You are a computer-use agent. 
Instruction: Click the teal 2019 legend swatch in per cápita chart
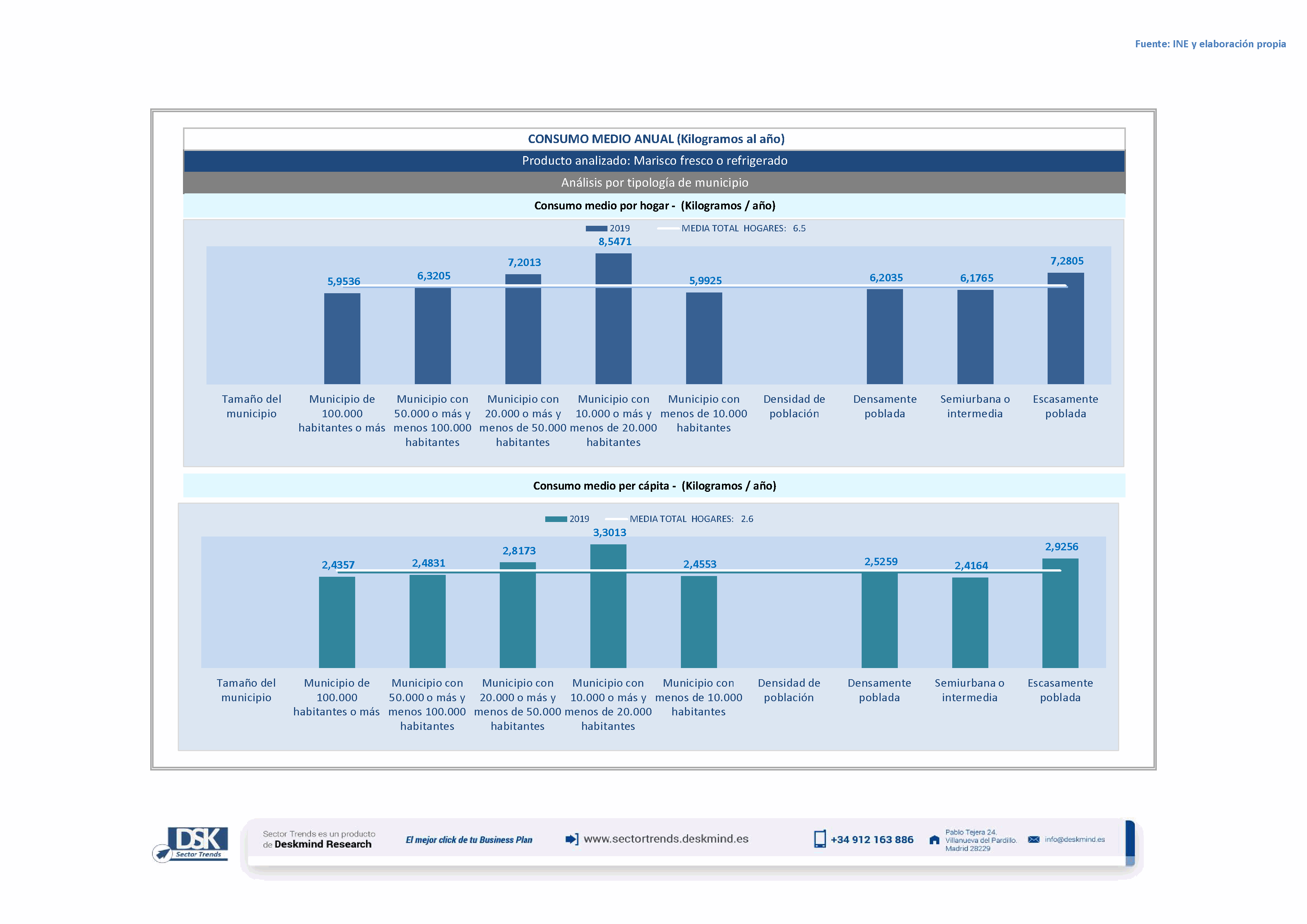556,519
